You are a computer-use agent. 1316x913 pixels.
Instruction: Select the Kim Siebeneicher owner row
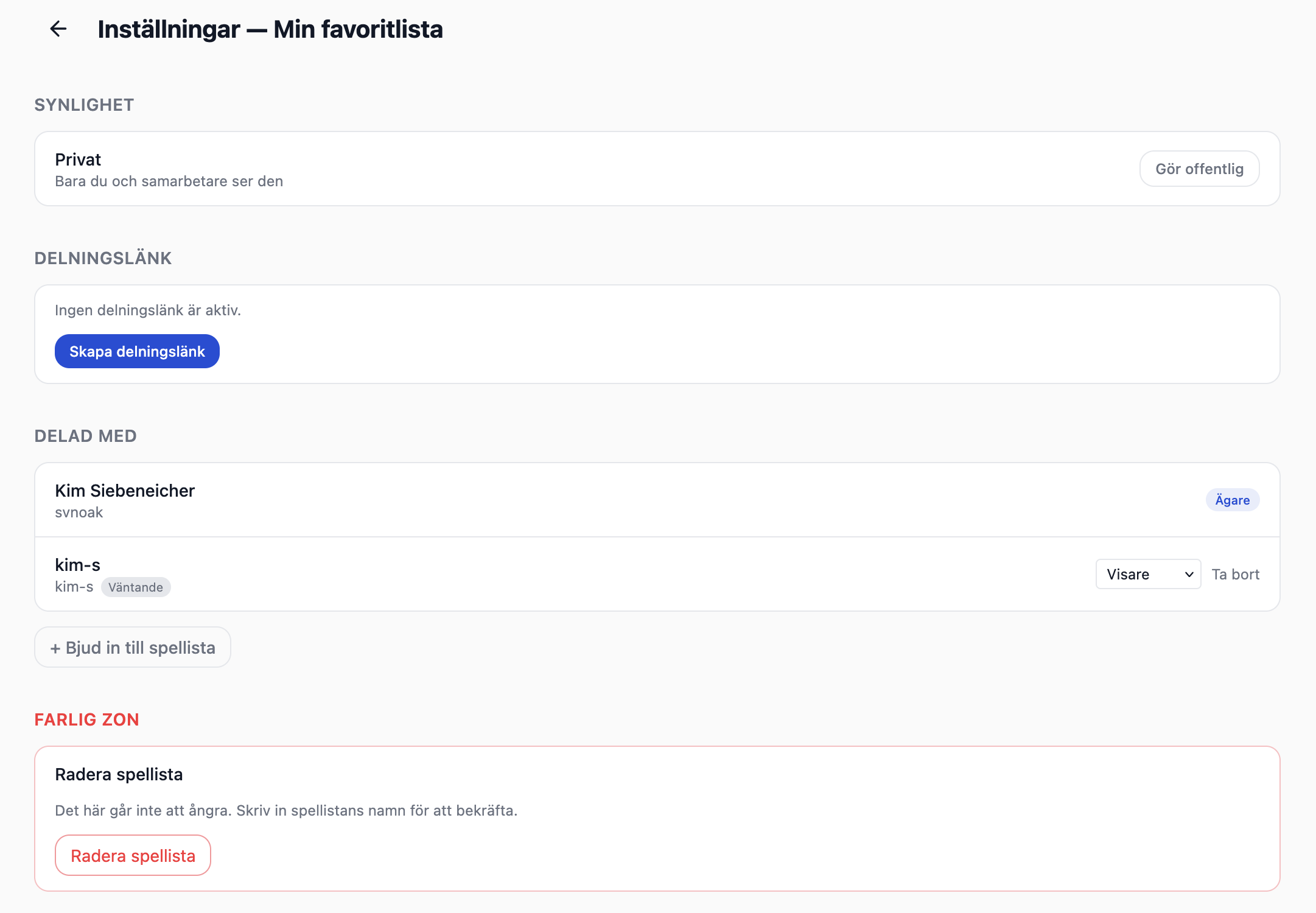coord(657,500)
